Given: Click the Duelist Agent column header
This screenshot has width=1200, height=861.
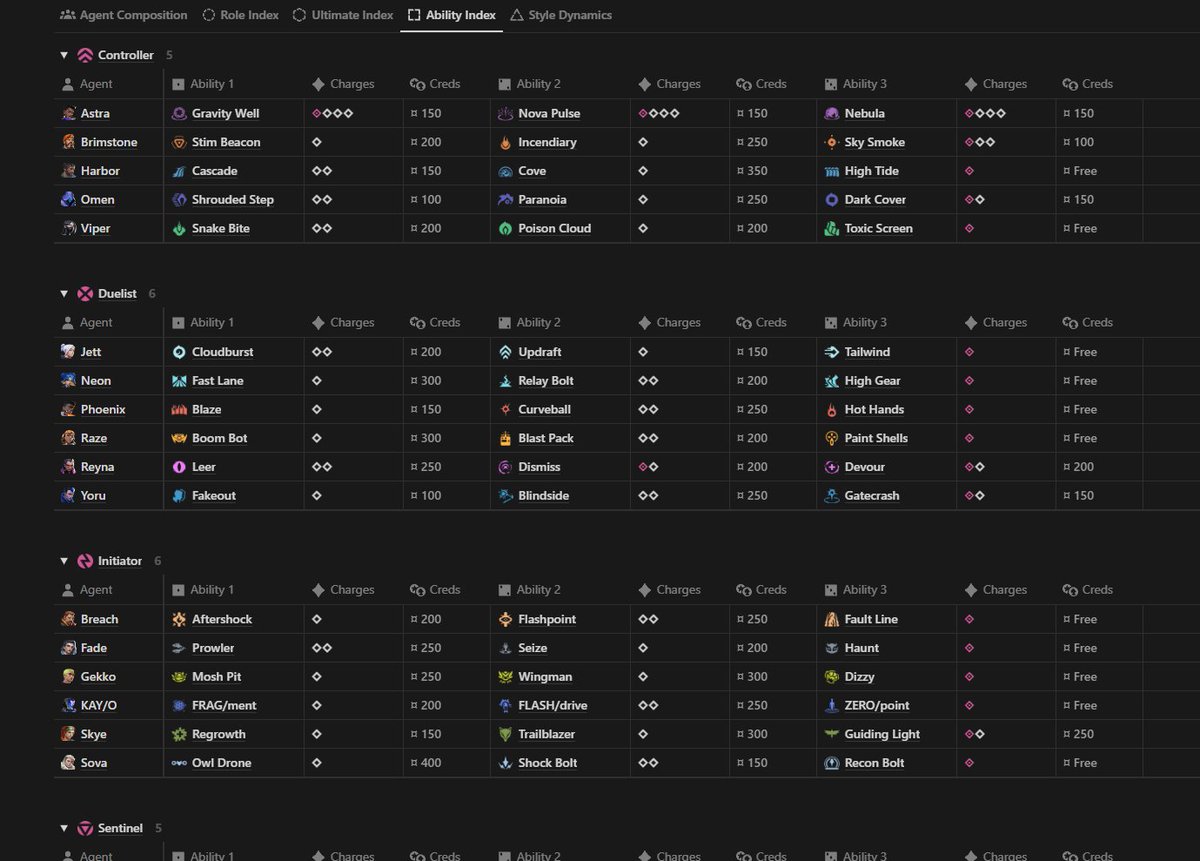Looking at the screenshot, I should pyautogui.click(x=109, y=323).
